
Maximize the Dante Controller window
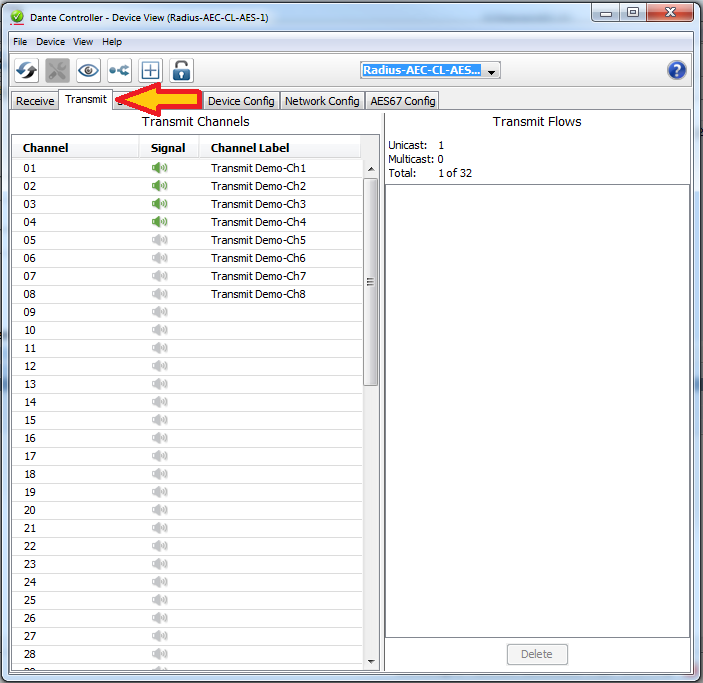click(x=633, y=12)
